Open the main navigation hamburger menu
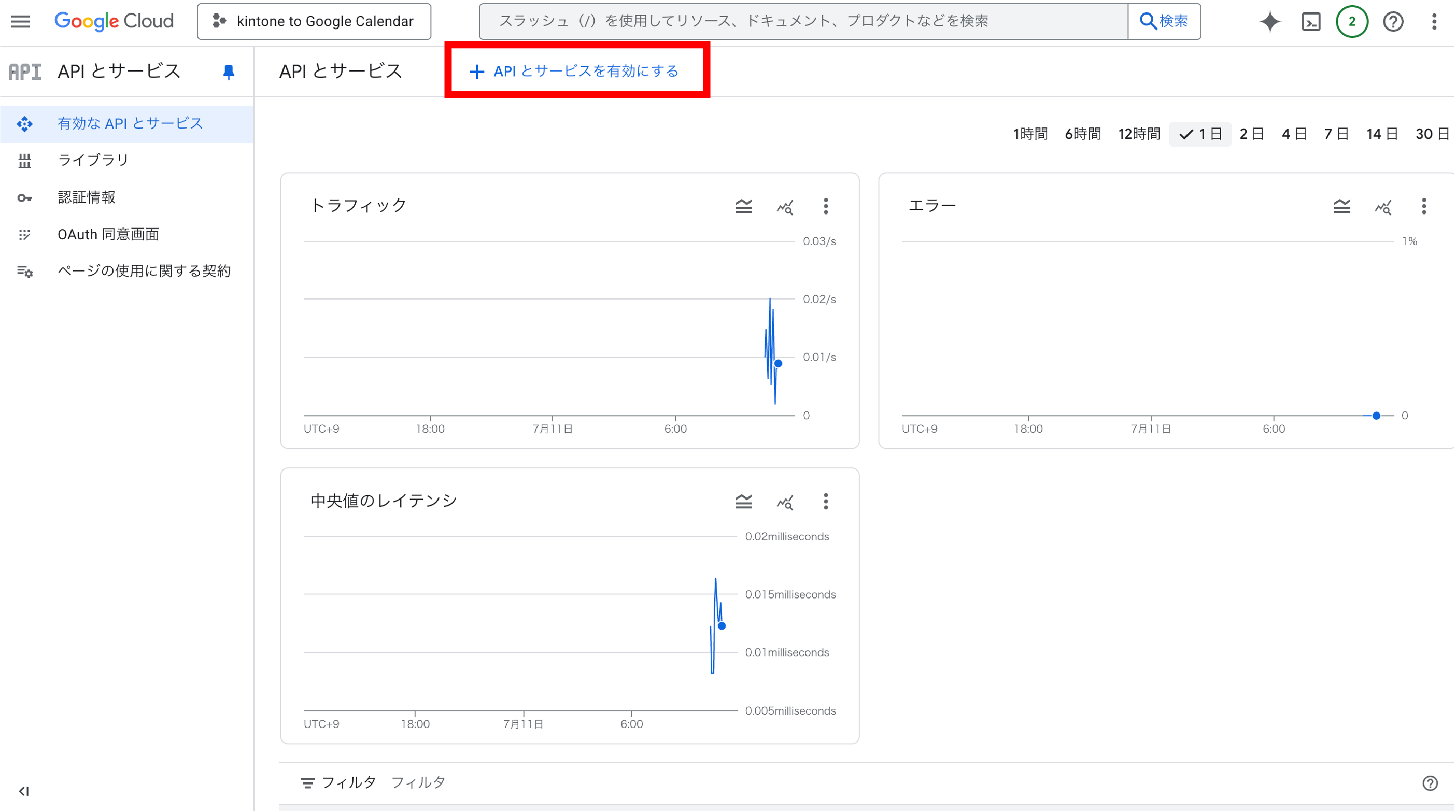The image size is (1456, 812). tap(21, 21)
